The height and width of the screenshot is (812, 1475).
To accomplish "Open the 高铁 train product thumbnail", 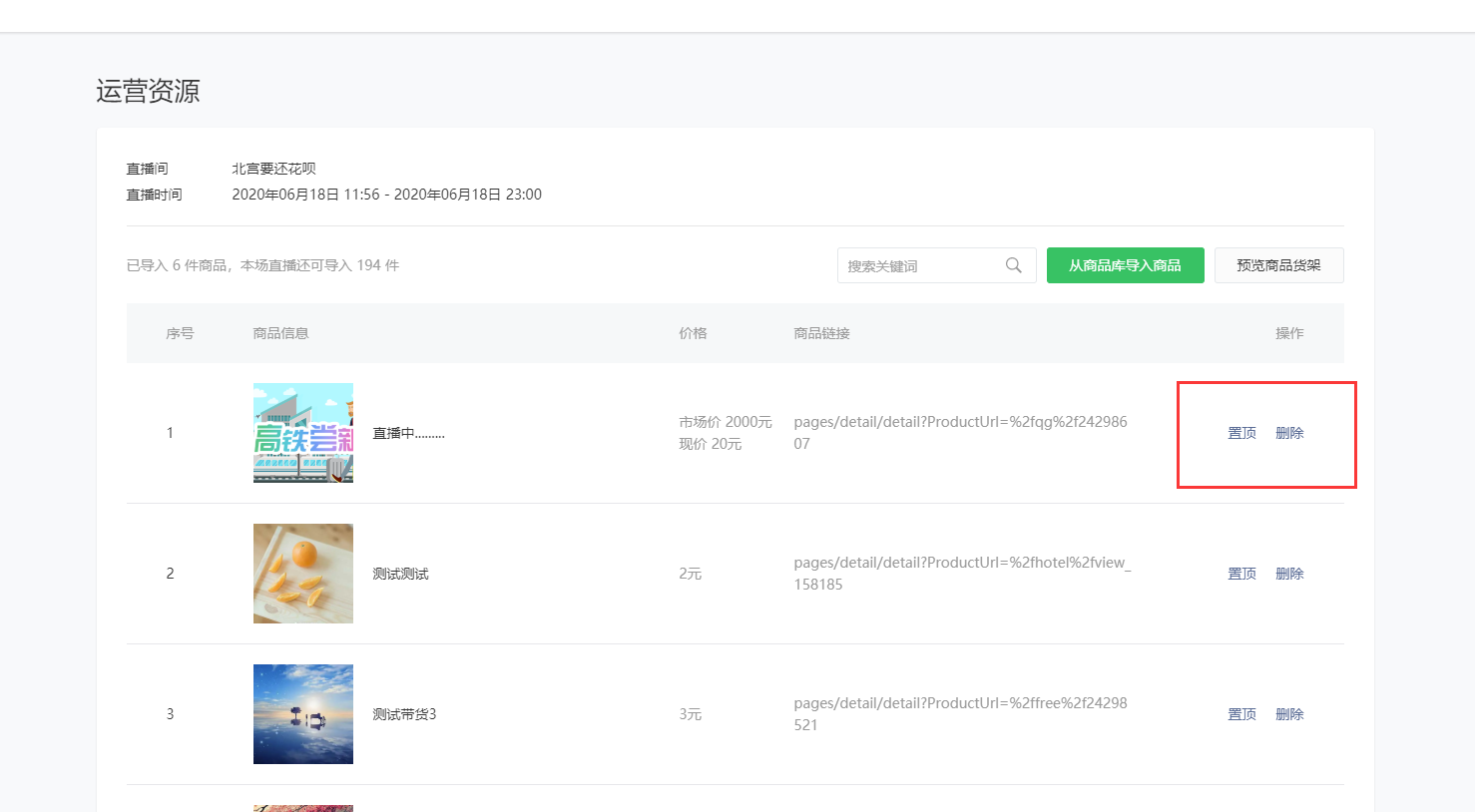I will (303, 433).
